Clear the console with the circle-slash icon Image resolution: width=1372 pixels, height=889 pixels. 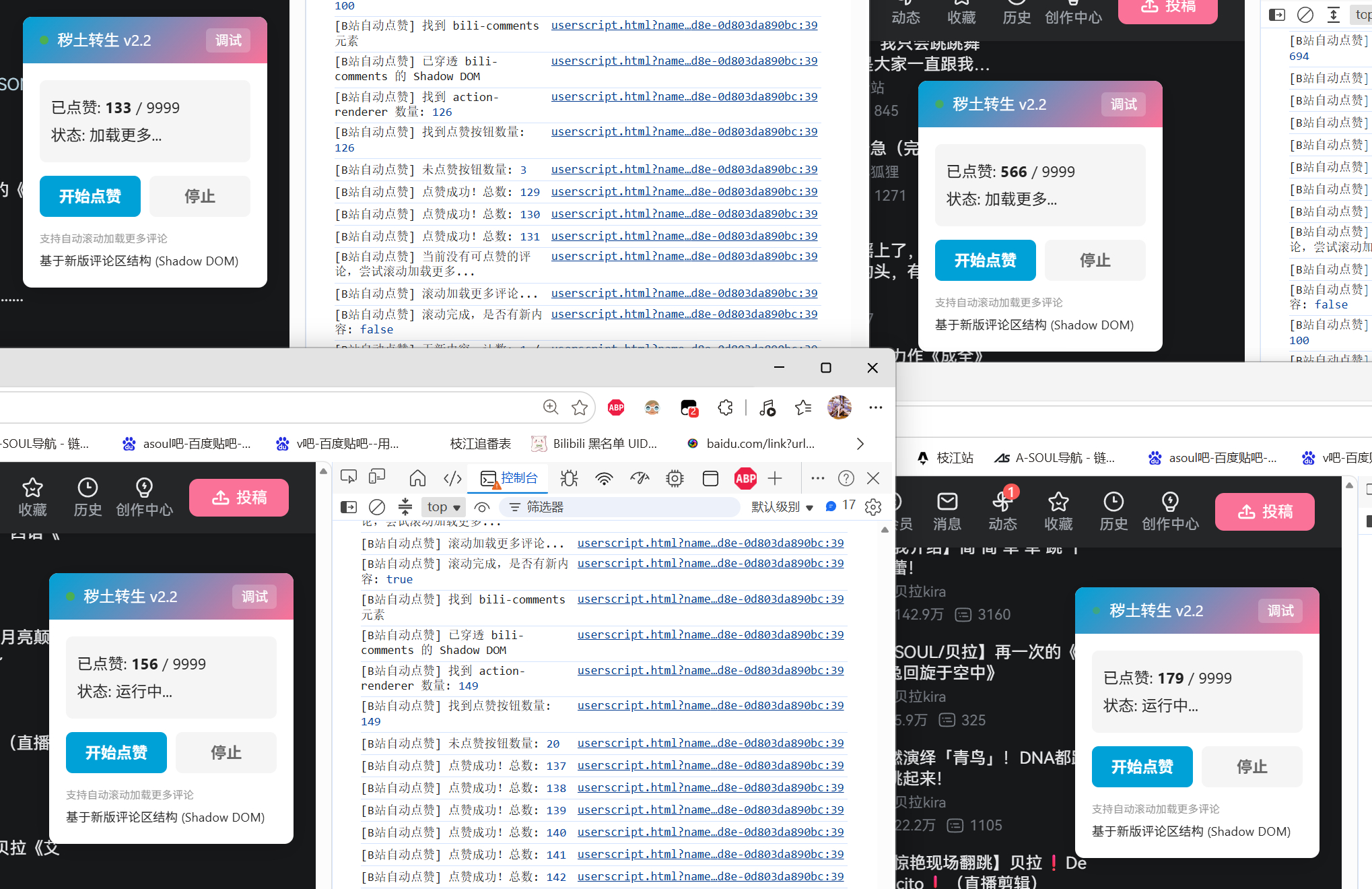(377, 506)
